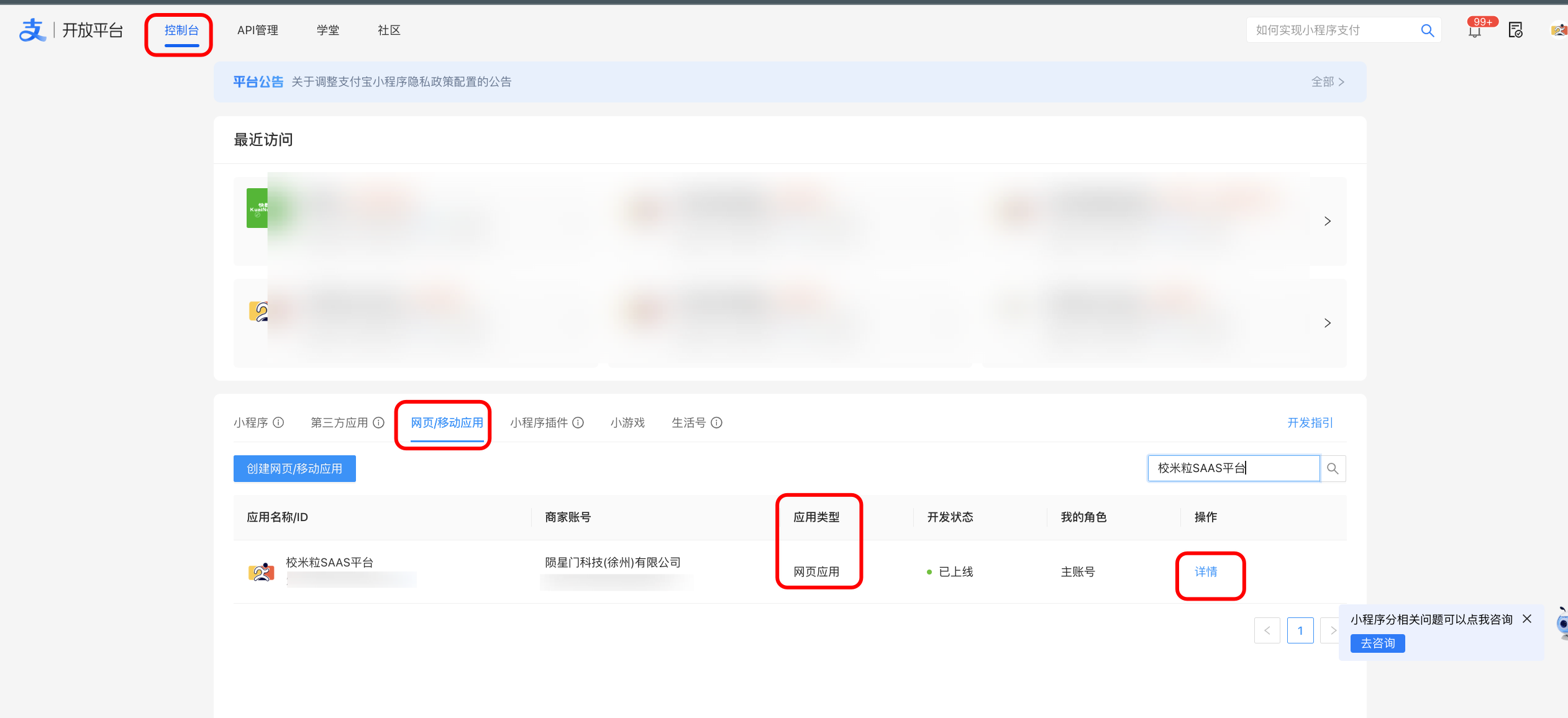This screenshot has width=1568, height=718.
Task: Click the 创建网页/移动应用 button
Action: point(294,468)
